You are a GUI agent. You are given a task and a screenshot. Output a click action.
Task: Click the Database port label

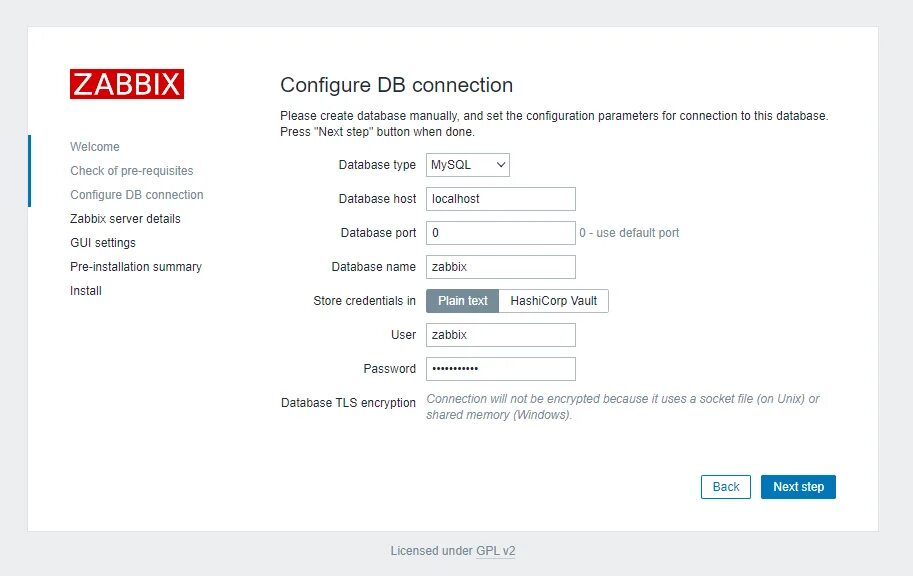[378, 233]
